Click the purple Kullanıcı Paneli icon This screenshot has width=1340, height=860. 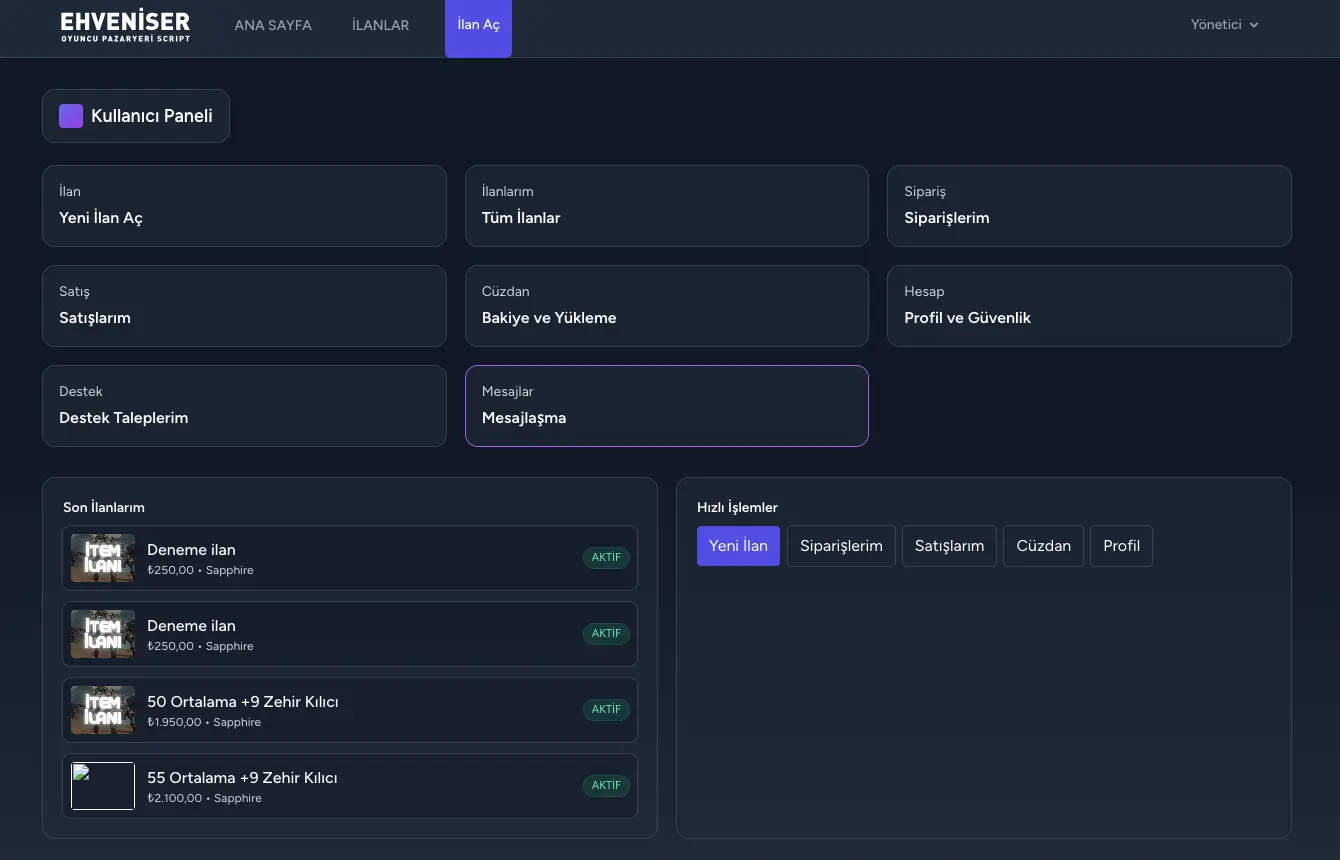71,116
